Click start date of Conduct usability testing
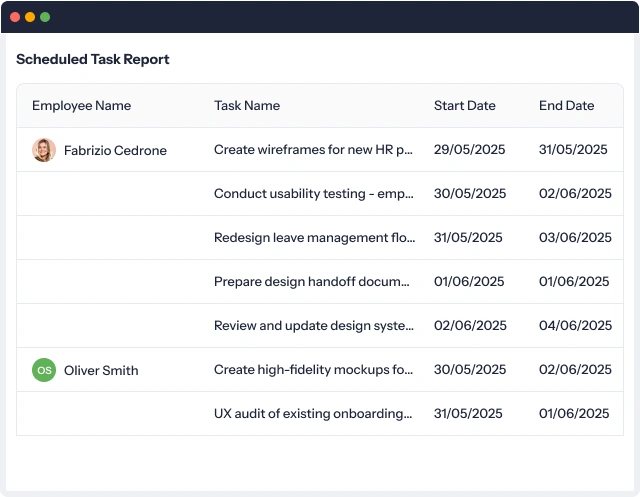Image resolution: width=640 pixels, height=497 pixels. click(x=470, y=193)
